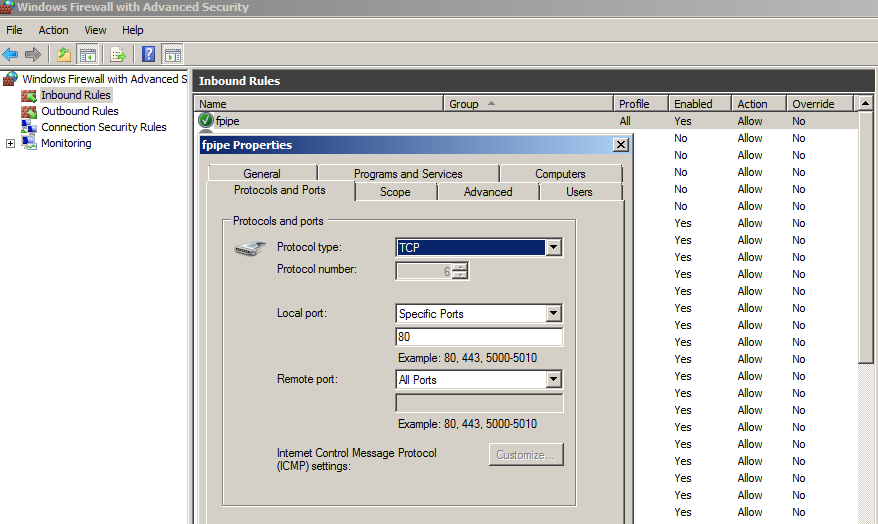Click the 'Yes' enabled cell of fpipe
This screenshot has height=524, width=878.
coord(683,121)
